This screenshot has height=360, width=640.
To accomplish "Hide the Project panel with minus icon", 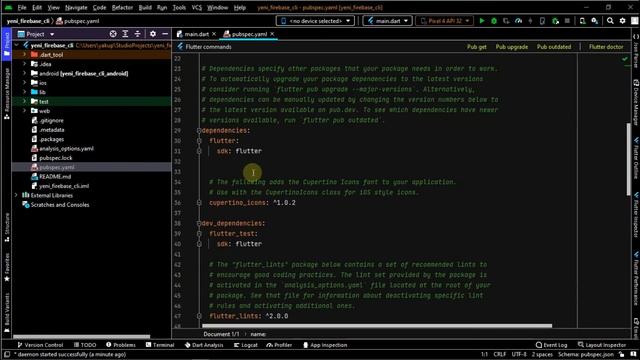I will pos(165,34).
